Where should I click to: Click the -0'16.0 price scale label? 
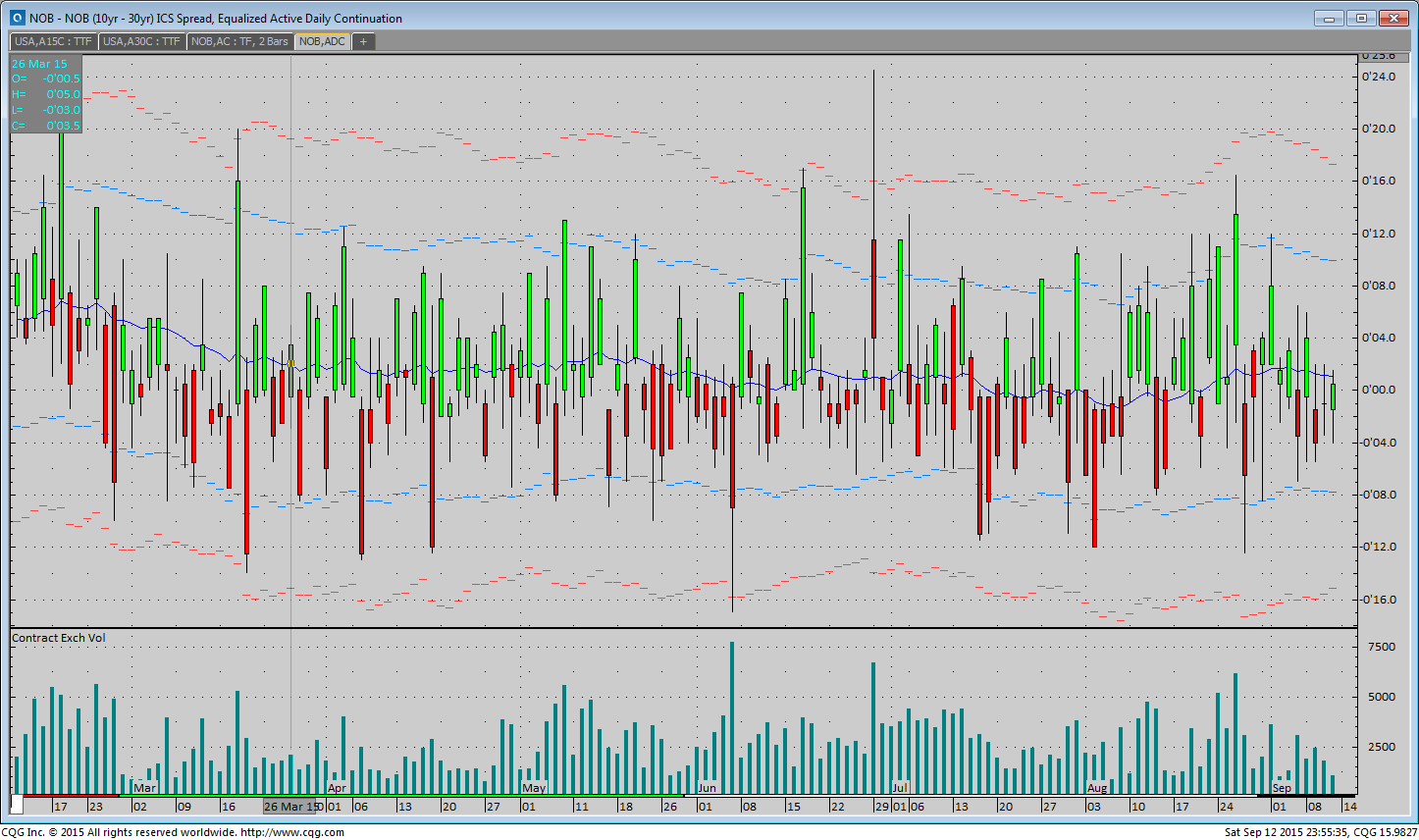coord(1377,600)
